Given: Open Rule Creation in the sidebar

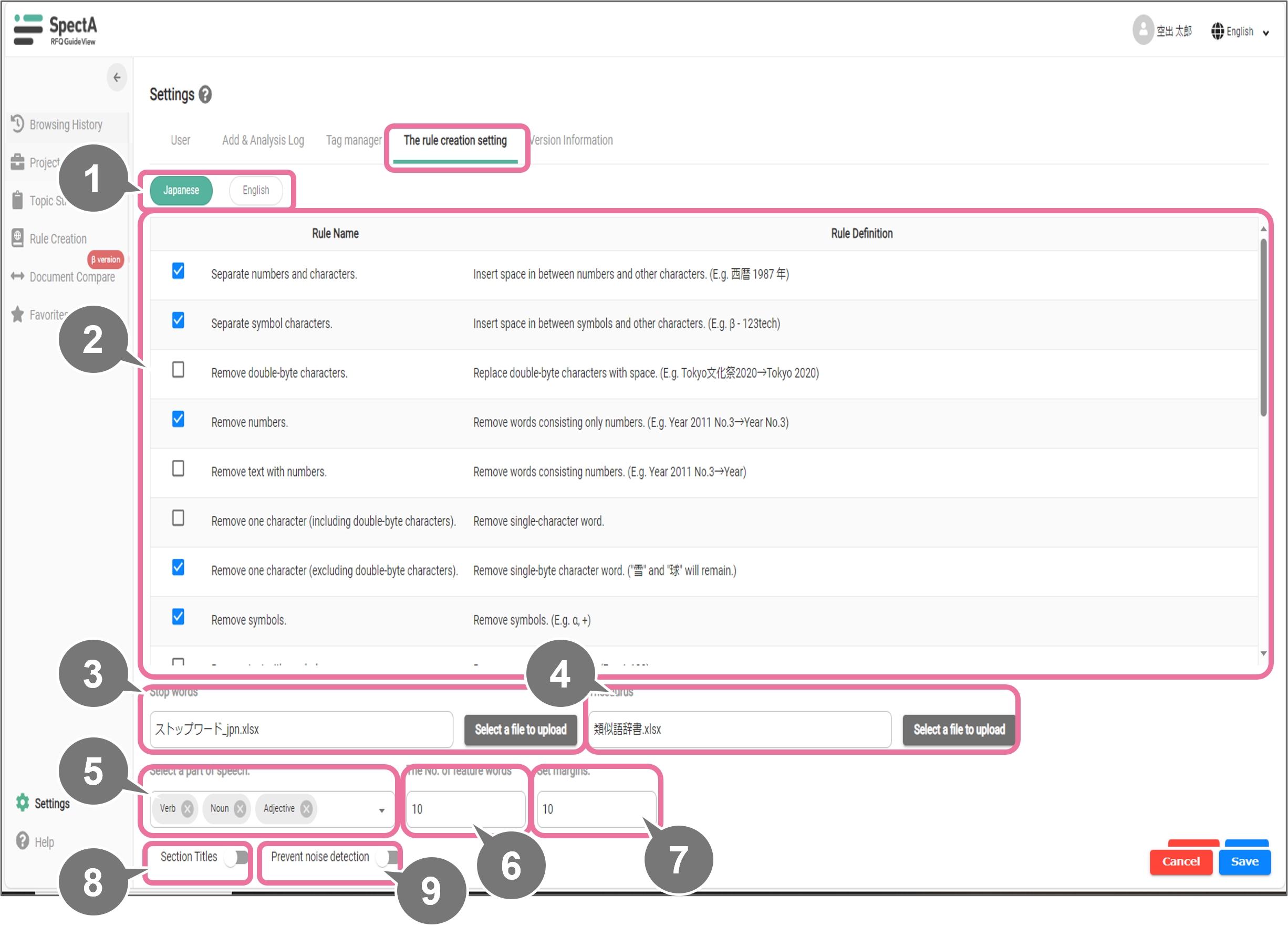Looking at the screenshot, I should coord(58,239).
